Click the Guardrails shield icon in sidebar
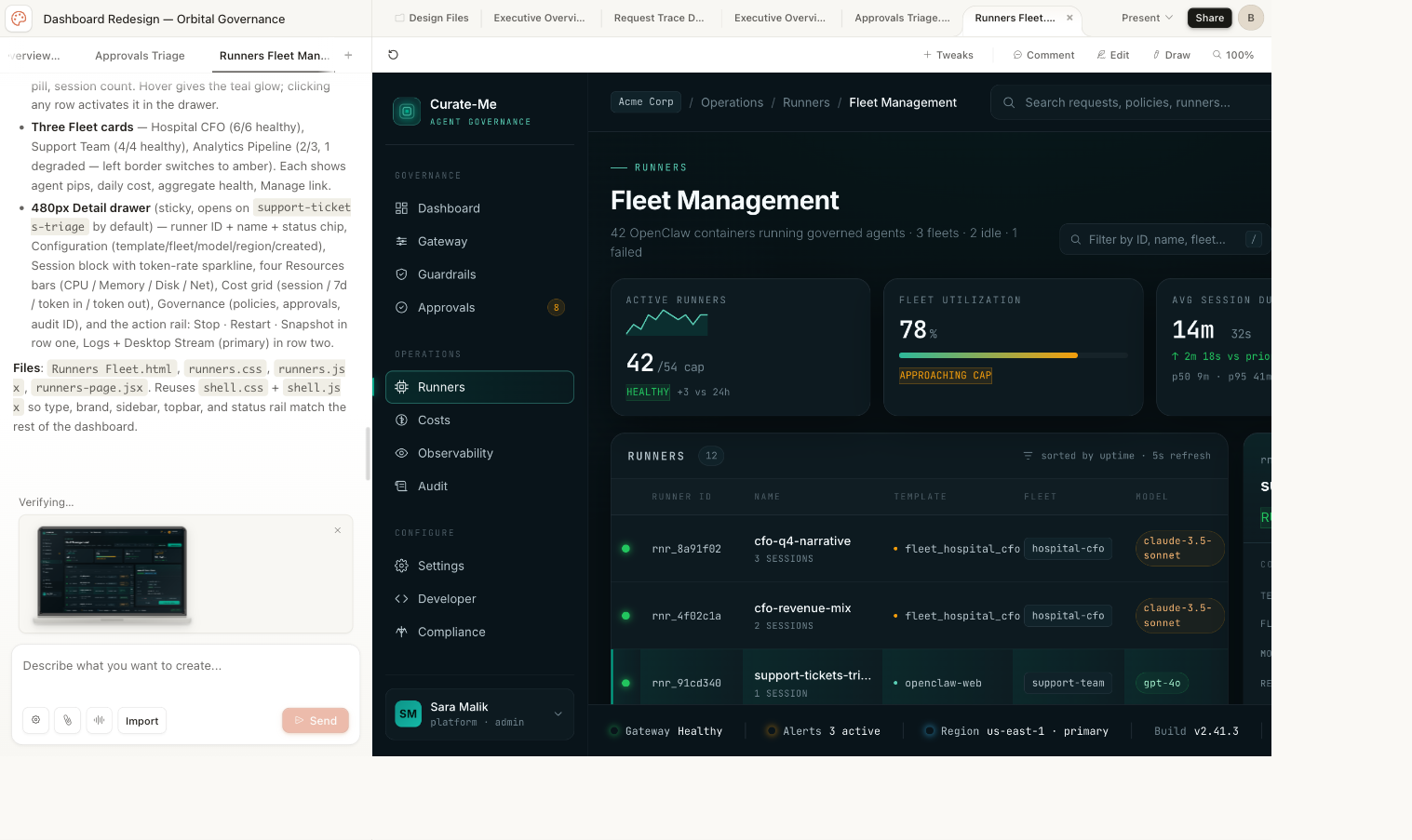The height and width of the screenshot is (840, 1412). 401,274
